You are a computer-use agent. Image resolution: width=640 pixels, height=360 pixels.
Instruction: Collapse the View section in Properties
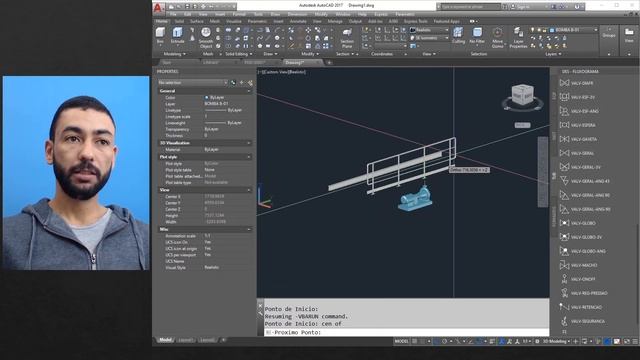pyautogui.click(x=249, y=190)
